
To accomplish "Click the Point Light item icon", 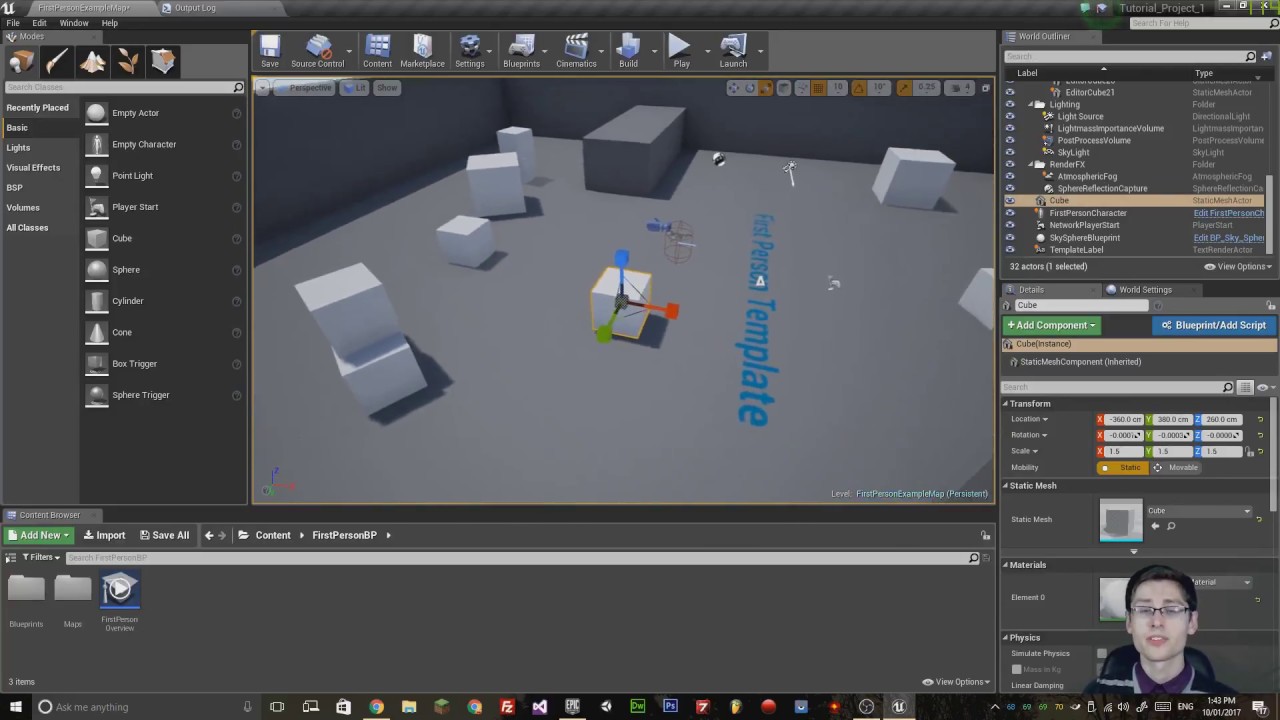I will [x=96, y=175].
